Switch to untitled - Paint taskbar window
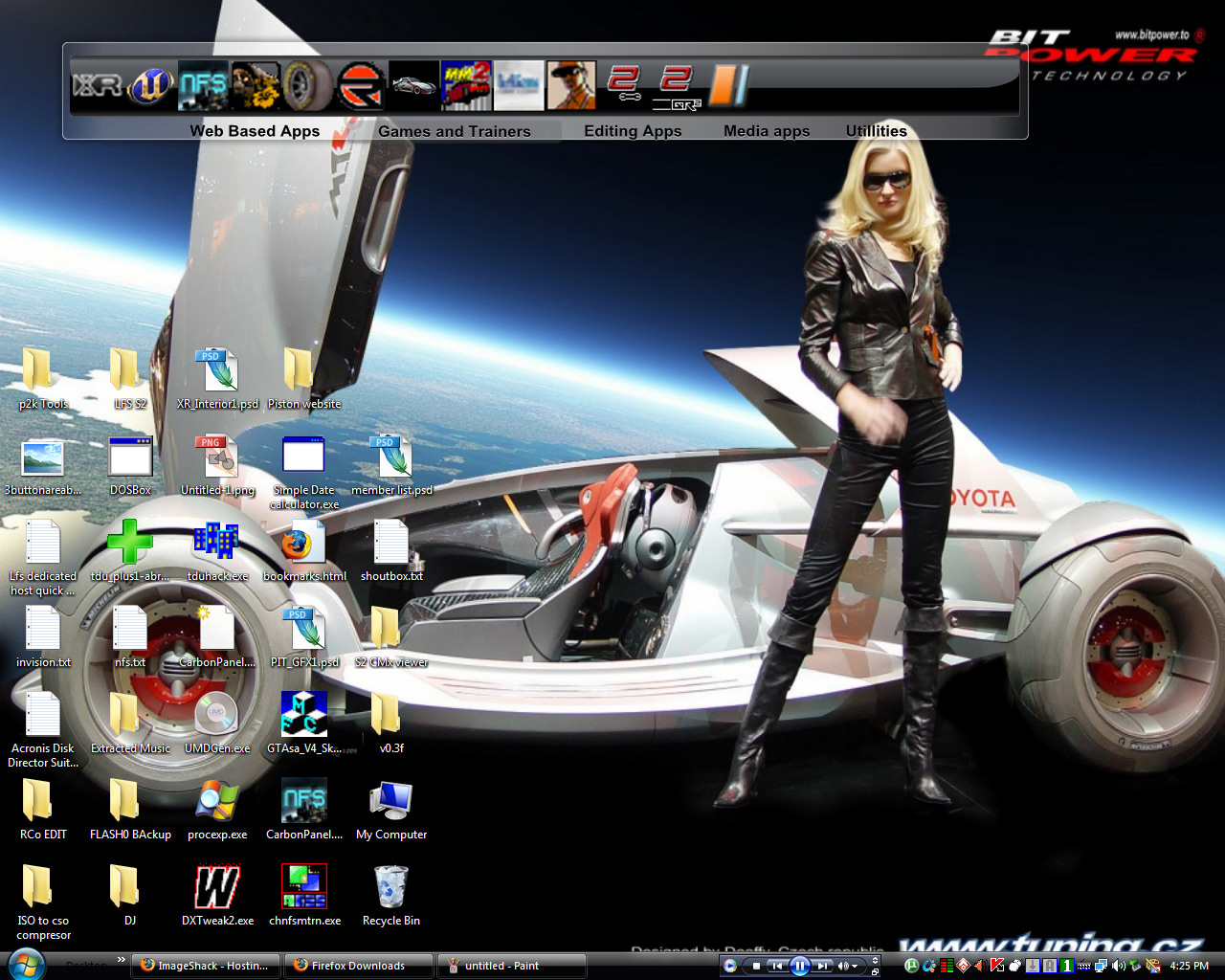The height and width of the screenshot is (980, 1225). click(511, 966)
